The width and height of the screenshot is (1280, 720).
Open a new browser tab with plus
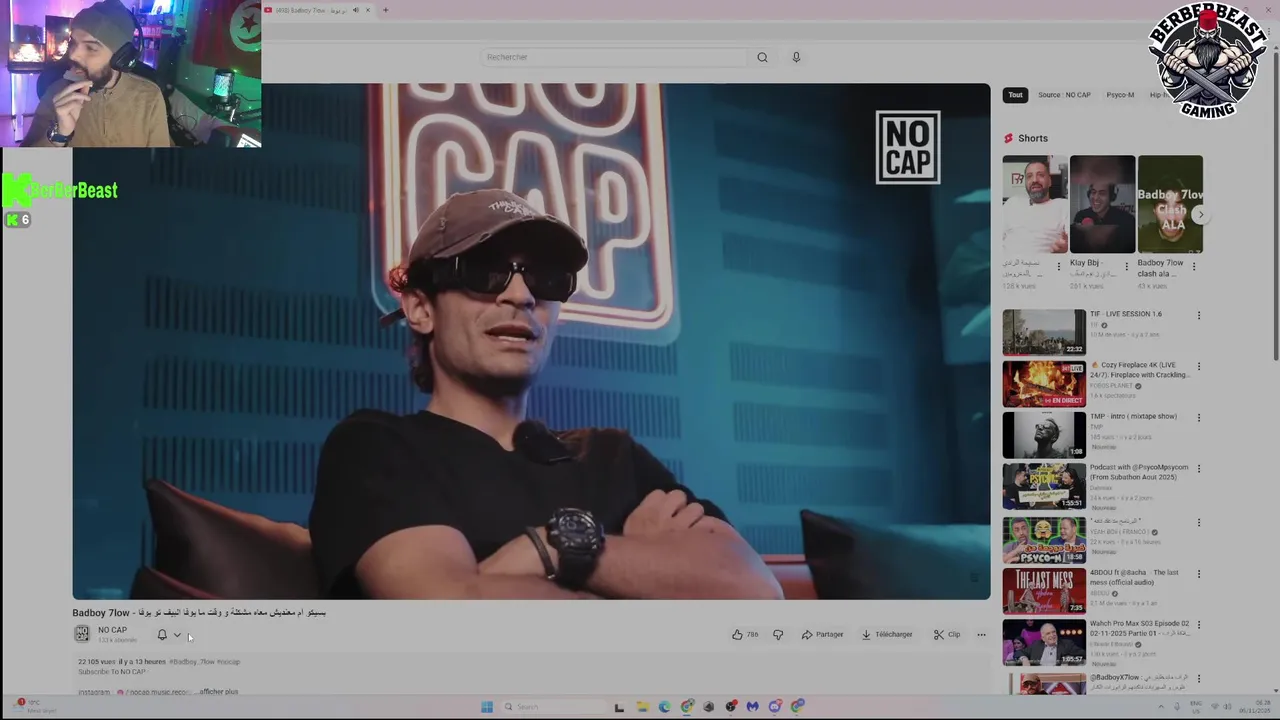tap(385, 10)
